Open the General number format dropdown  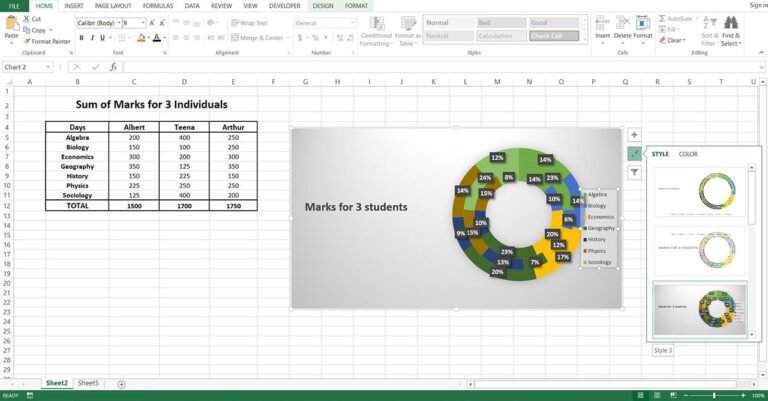click(352, 23)
